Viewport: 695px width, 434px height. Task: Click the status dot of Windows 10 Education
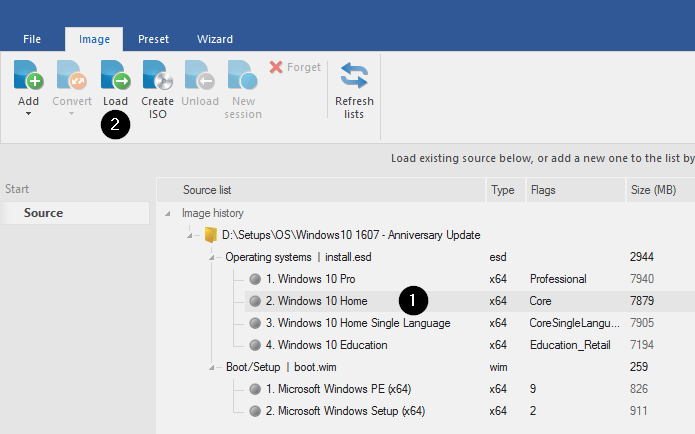click(x=255, y=345)
